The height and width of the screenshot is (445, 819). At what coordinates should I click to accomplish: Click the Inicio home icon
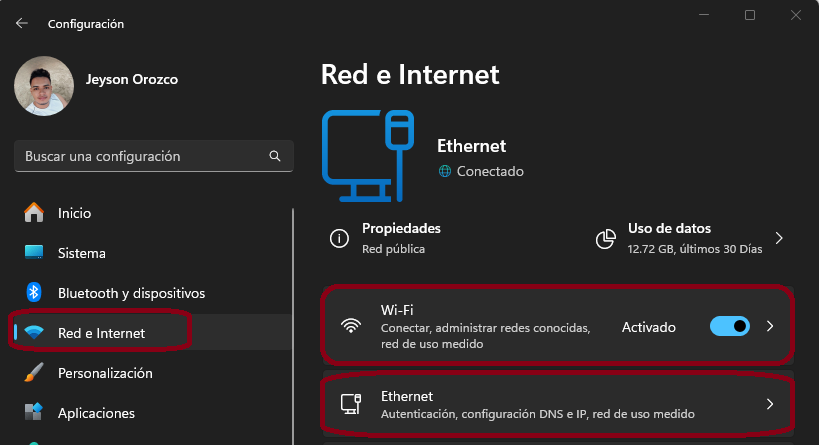click(x=34, y=213)
